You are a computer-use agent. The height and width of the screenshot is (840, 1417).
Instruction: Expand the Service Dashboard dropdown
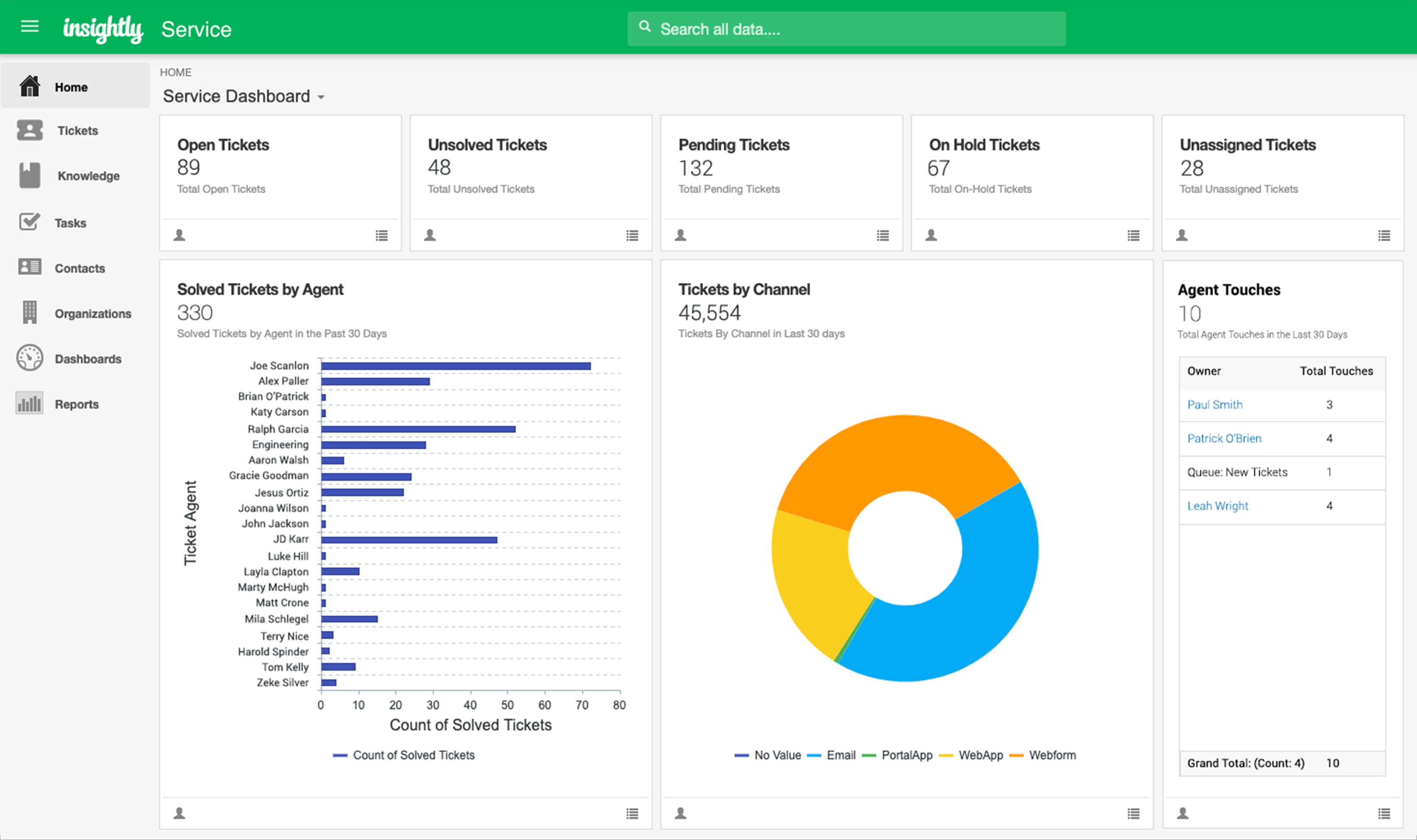[321, 98]
